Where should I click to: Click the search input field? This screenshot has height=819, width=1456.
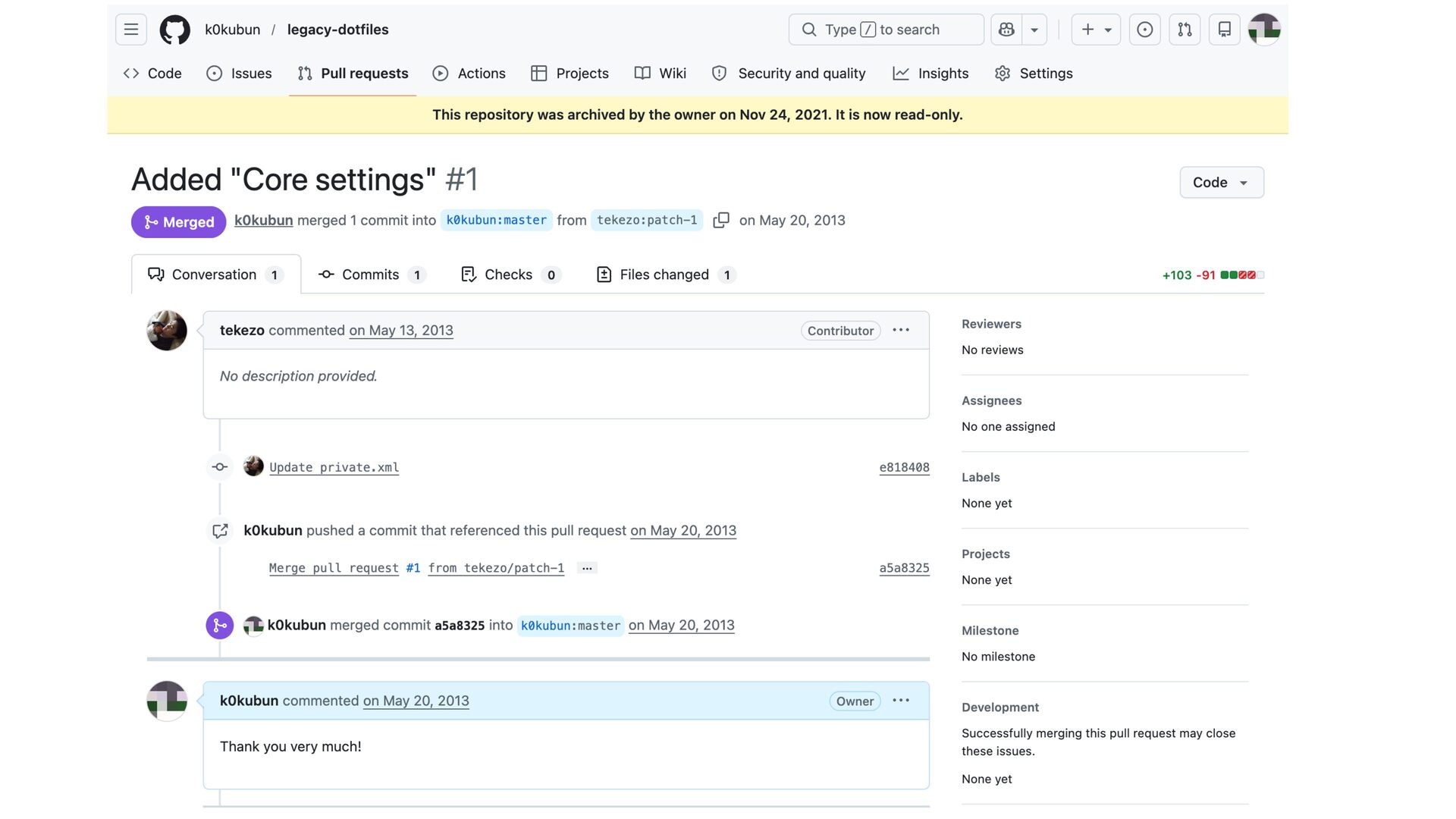tap(885, 30)
